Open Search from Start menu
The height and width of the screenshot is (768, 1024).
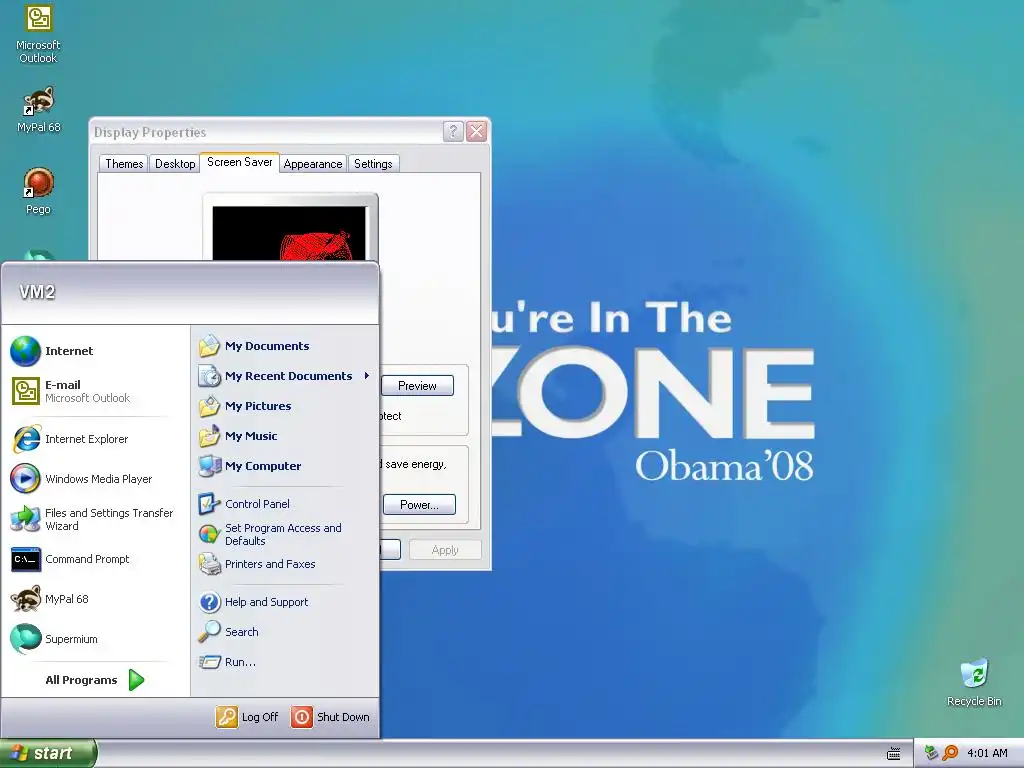[x=285, y=632]
